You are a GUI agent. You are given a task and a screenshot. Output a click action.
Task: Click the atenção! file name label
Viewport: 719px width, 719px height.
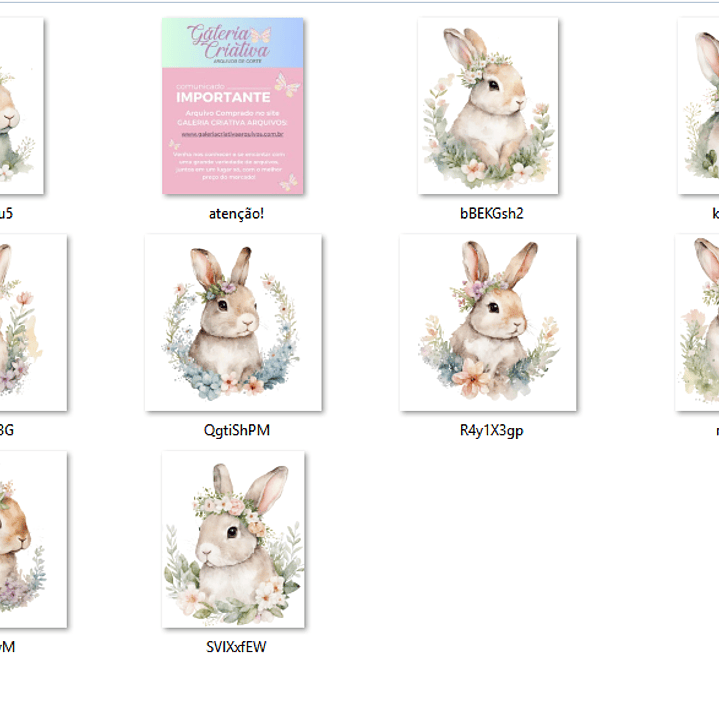(236, 213)
